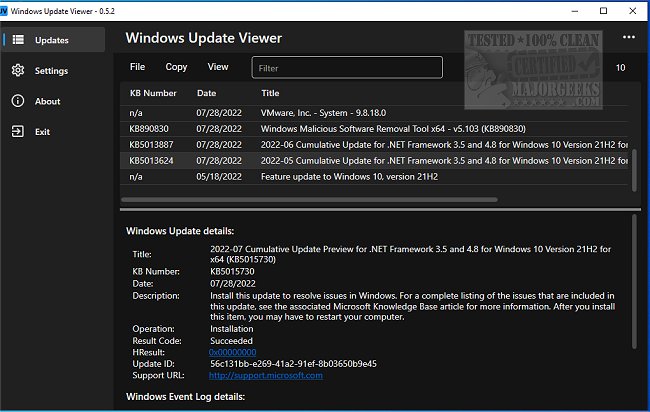Click the app icon in title bar
This screenshot has height=412, width=650.
tap(3, 11)
